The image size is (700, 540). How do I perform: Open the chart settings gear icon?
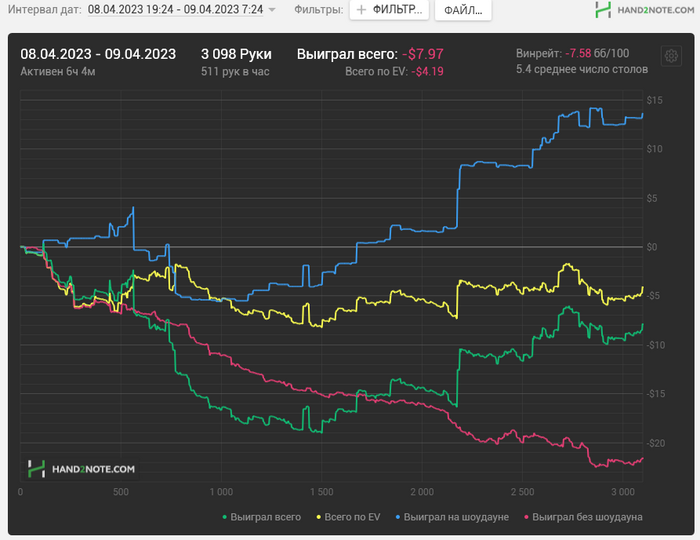[671, 56]
